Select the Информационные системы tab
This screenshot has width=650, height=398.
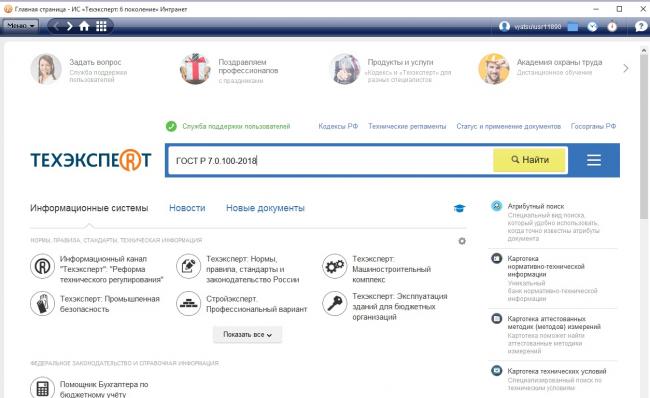click(89, 208)
